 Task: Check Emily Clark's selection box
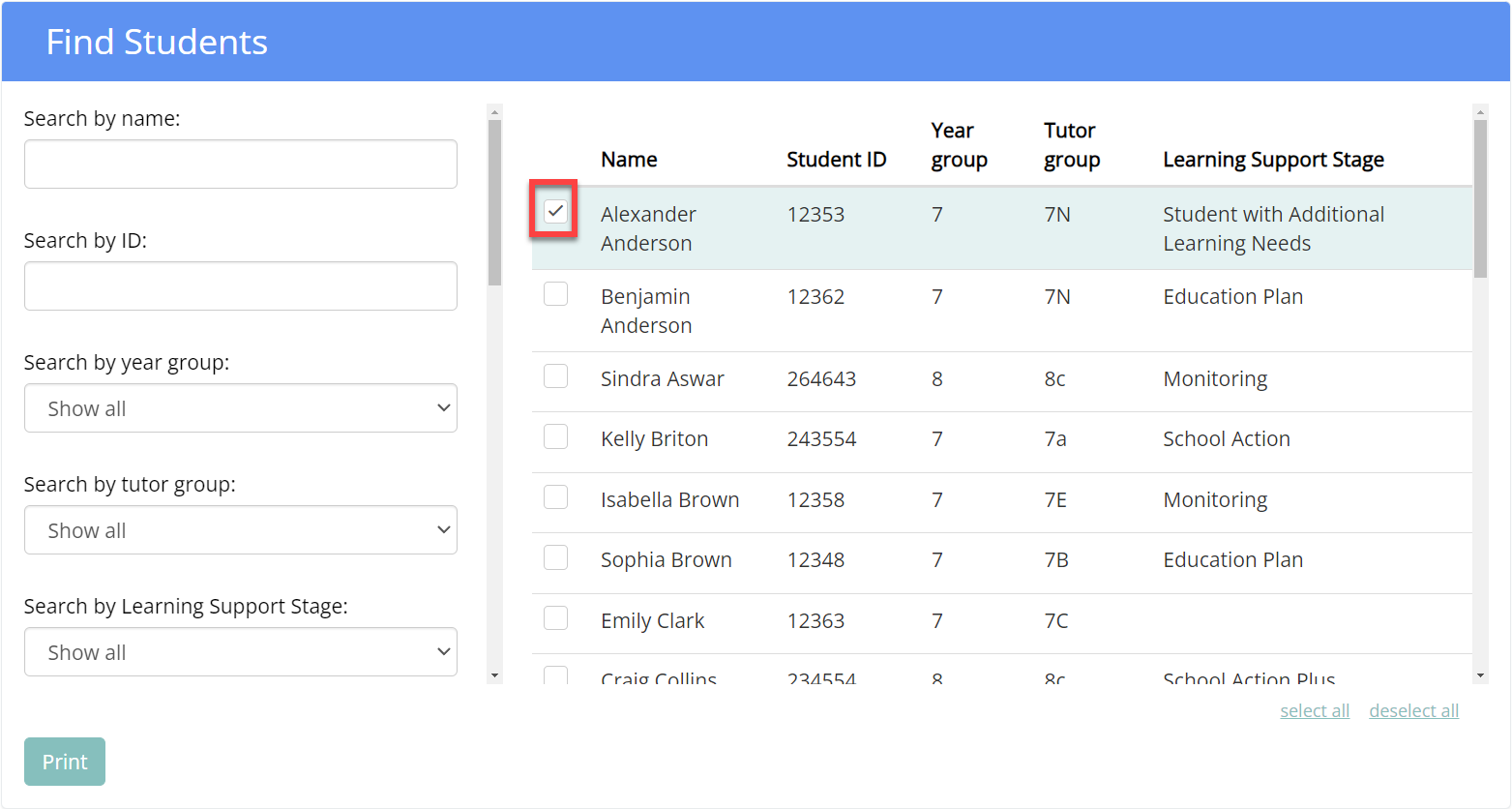point(555,617)
